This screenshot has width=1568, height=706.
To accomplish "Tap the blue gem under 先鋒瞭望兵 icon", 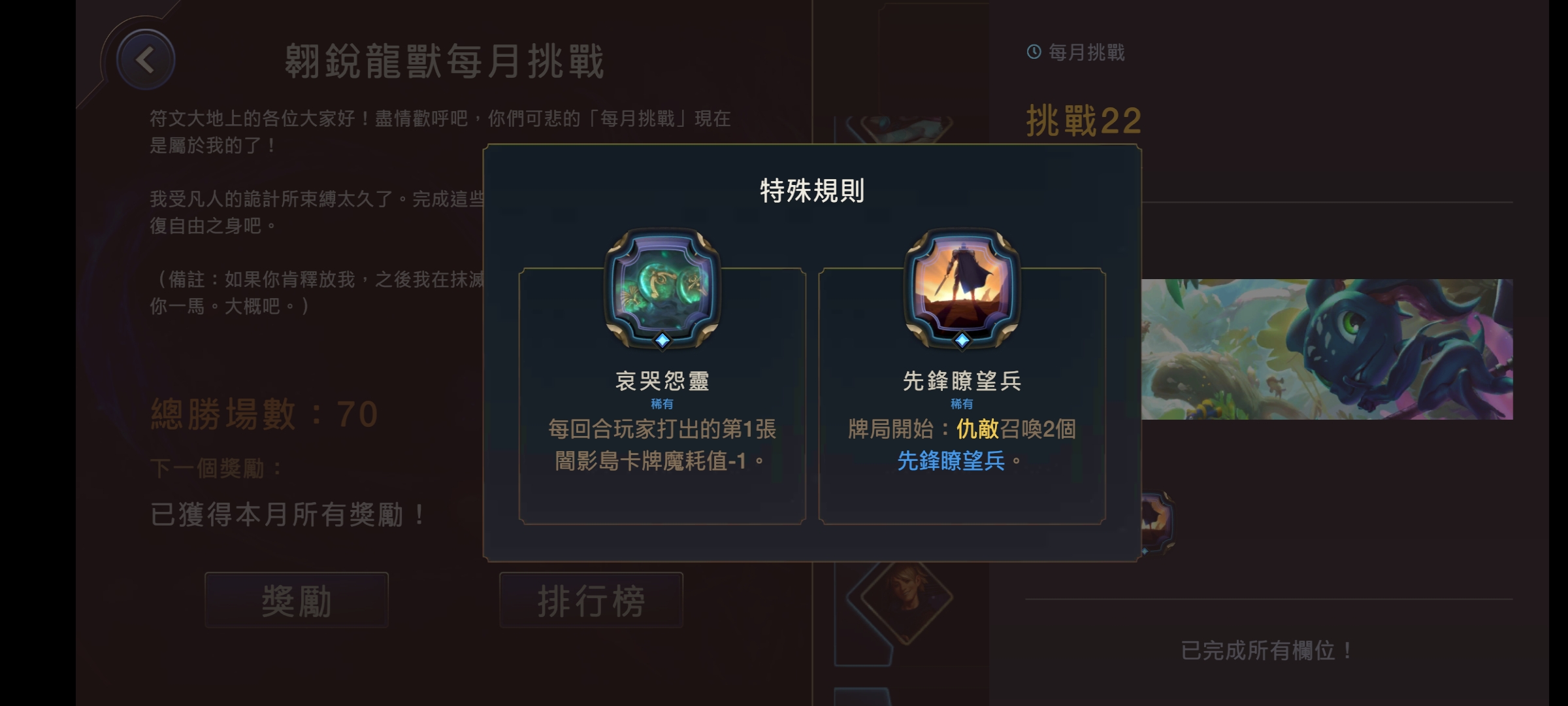I will point(962,340).
